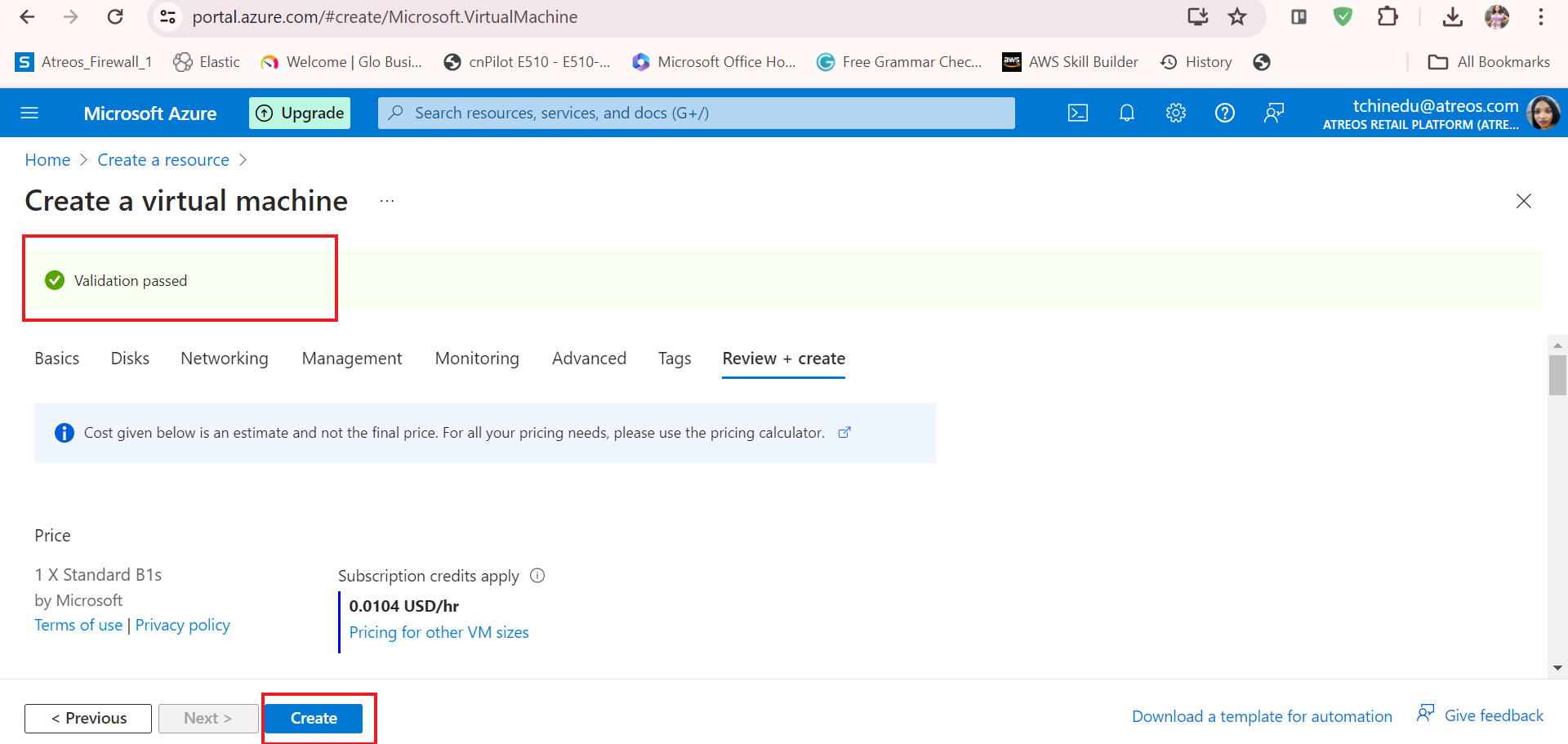Screen dimensions: 1568x744
Task: Select the Review + create tab
Action: coord(784,359)
